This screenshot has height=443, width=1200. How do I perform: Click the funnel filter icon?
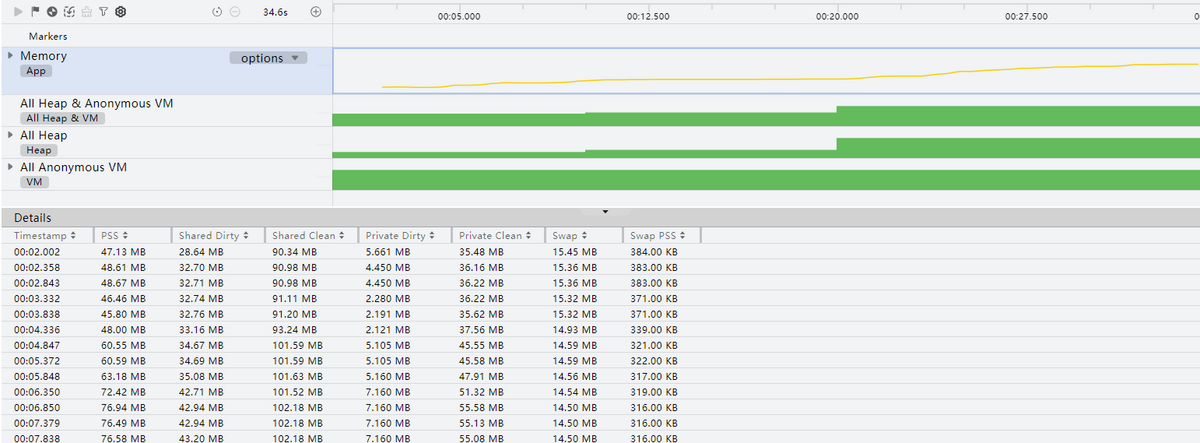(102, 12)
